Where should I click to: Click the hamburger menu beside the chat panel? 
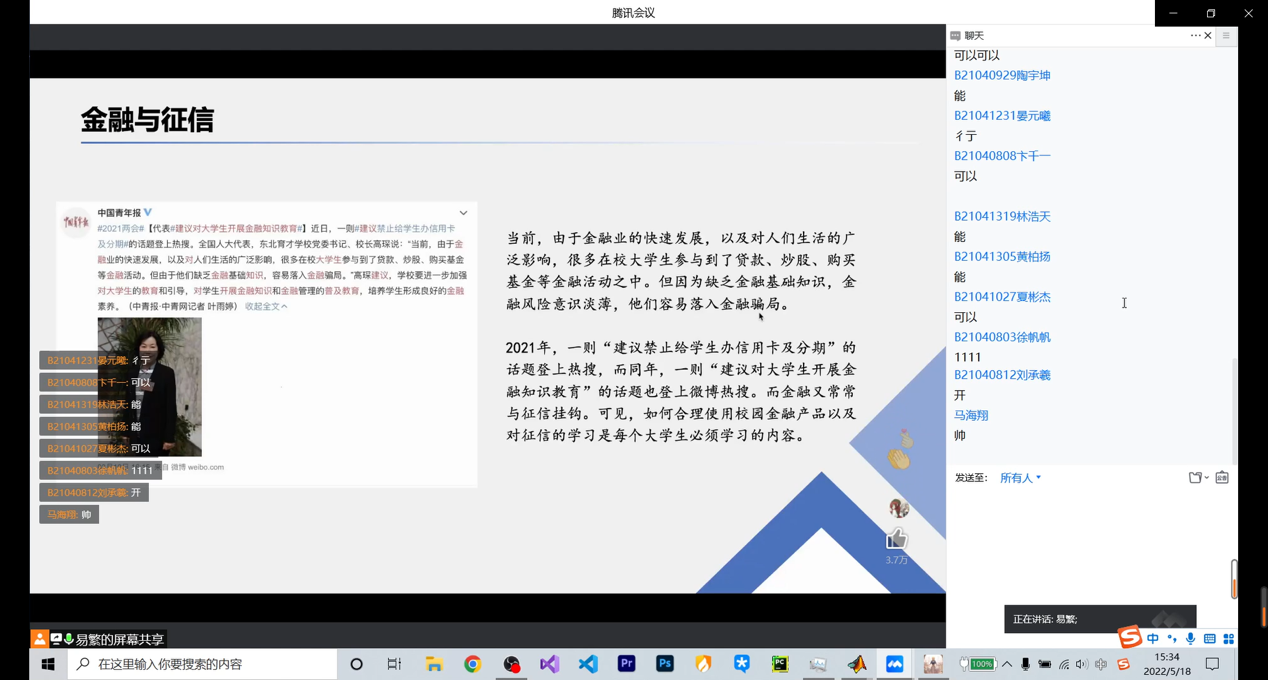[1226, 36]
